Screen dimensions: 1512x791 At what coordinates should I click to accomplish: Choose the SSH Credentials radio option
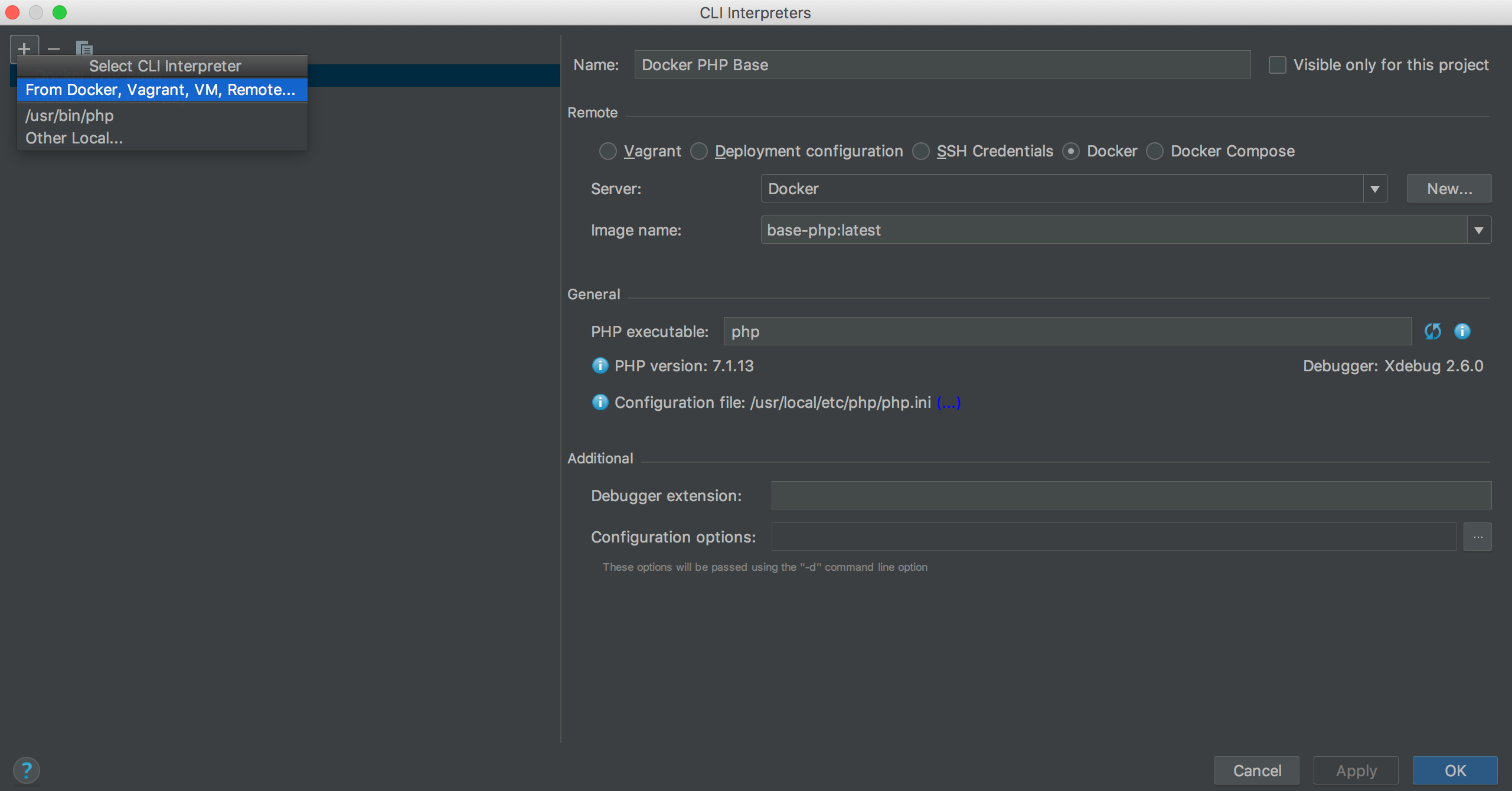[921, 152]
